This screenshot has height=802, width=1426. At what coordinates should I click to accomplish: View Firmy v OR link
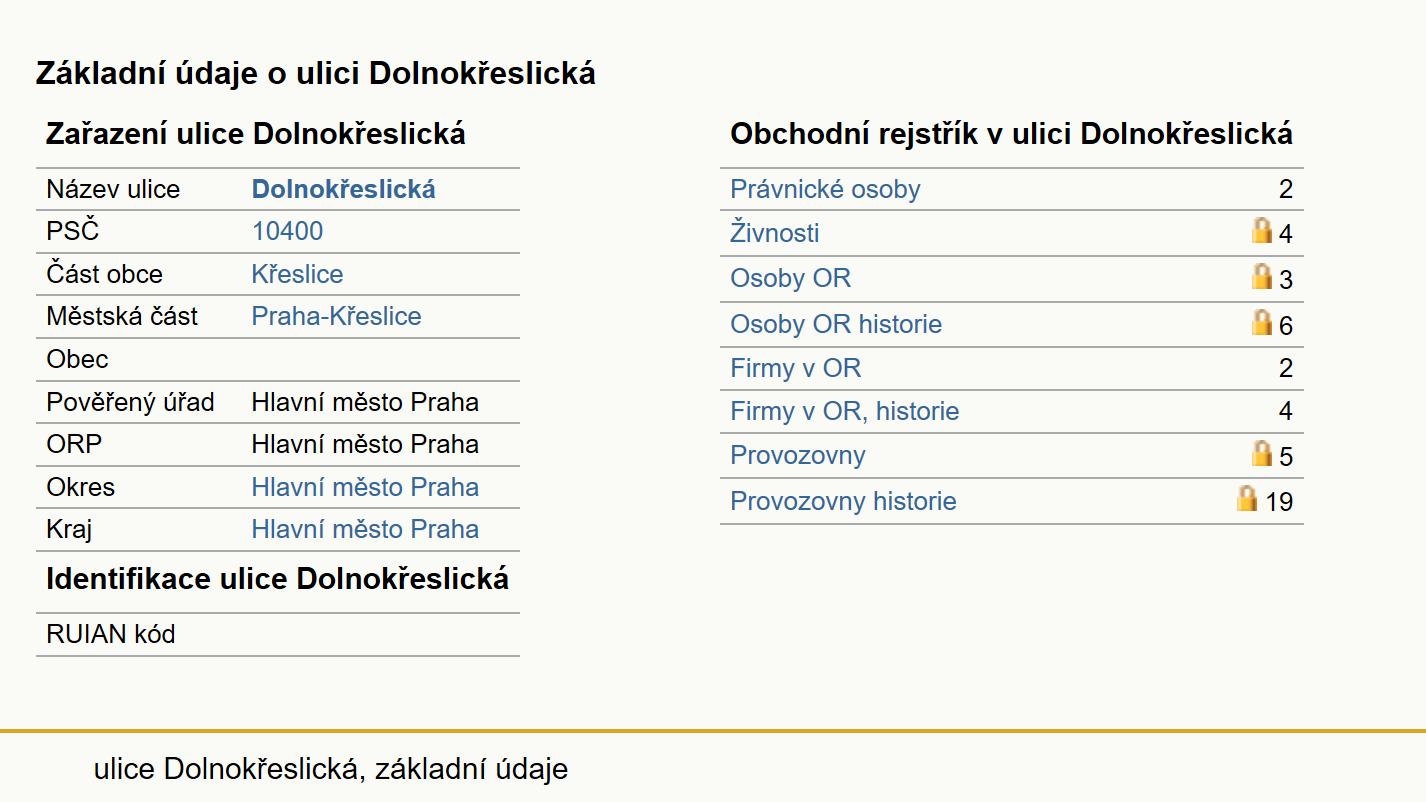pos(795,368)
